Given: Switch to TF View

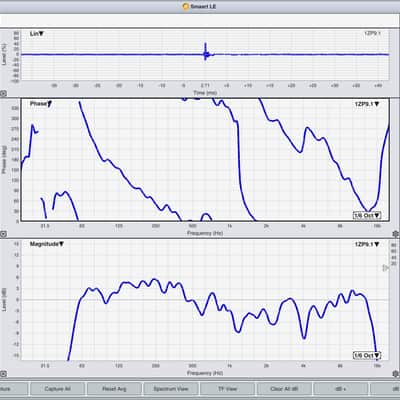Looking at the screenshot, I should (227, 389).
